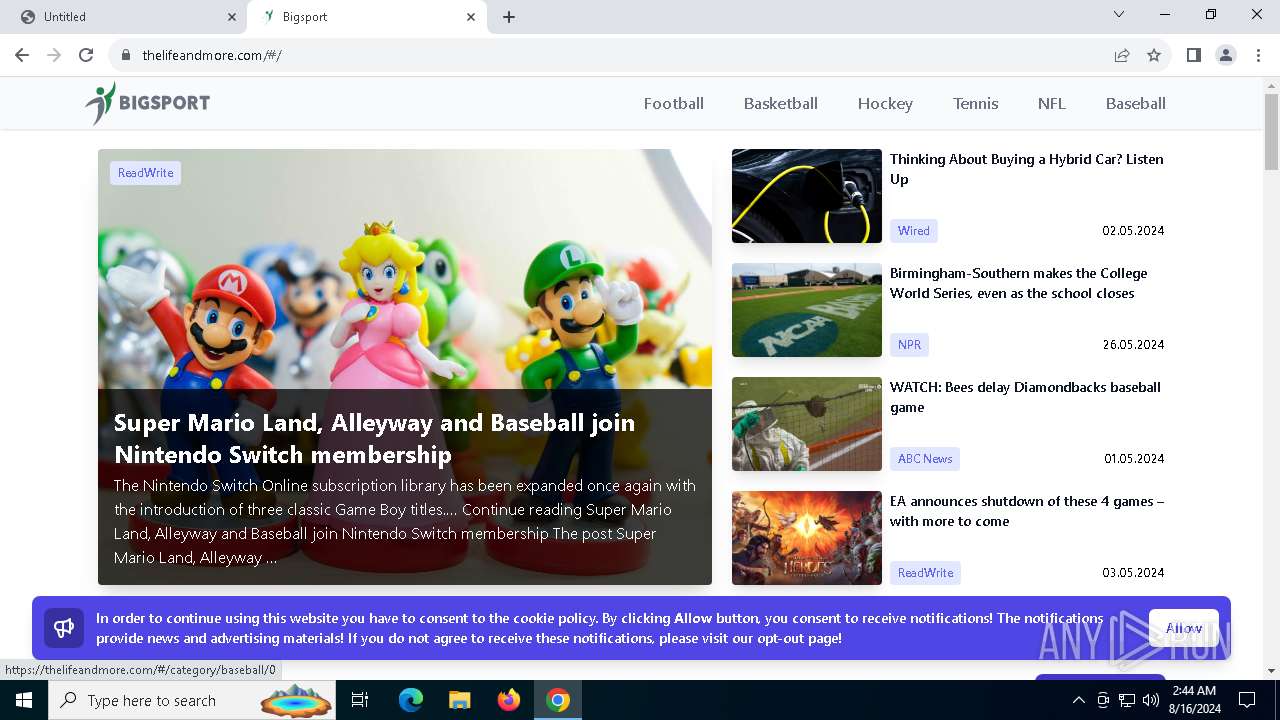This screenshot has width=1280, height=720.
Task: Open the NFL category
Action: (1052, 103)
